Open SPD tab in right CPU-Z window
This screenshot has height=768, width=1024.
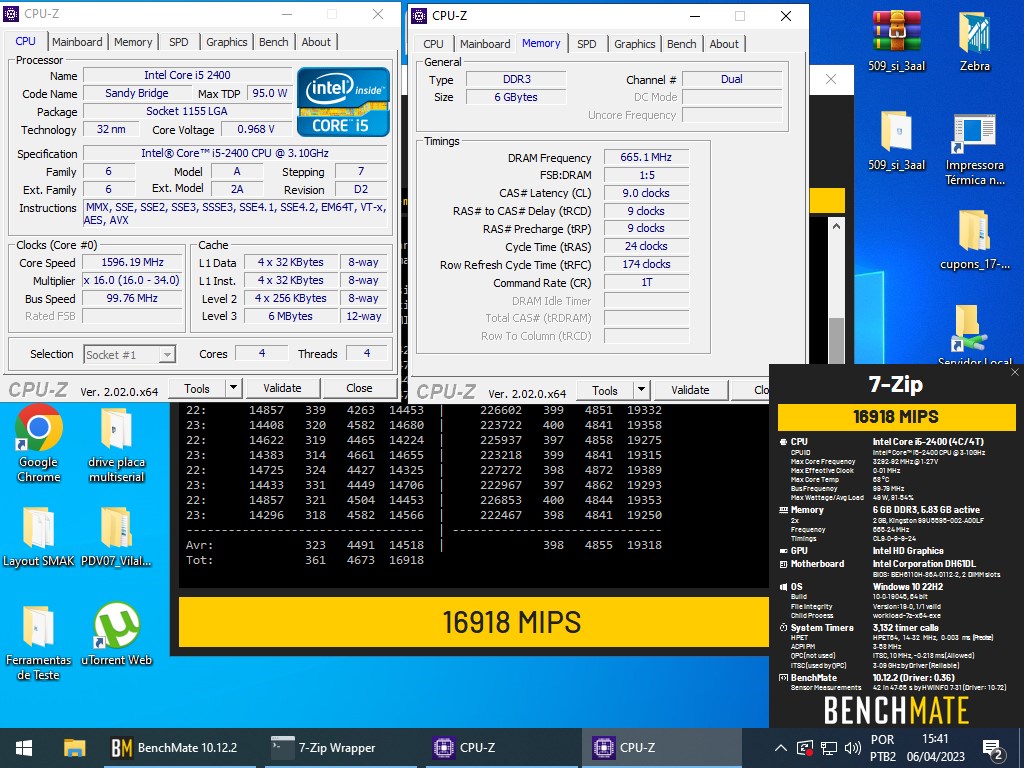tap(586, 44)
